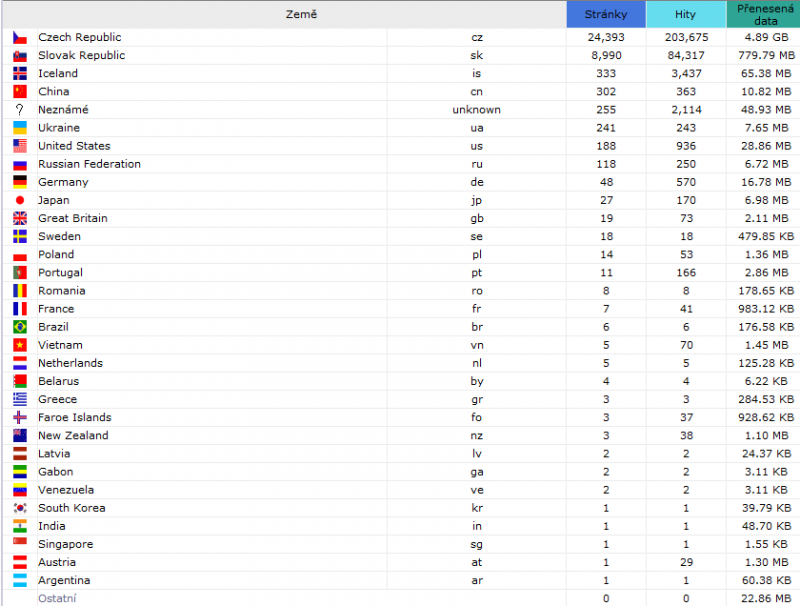Image resolution: width=800 pixels, height=606 pixels.
Task: Click the Faroe Islands flag icon
Action: coord(19,417)
